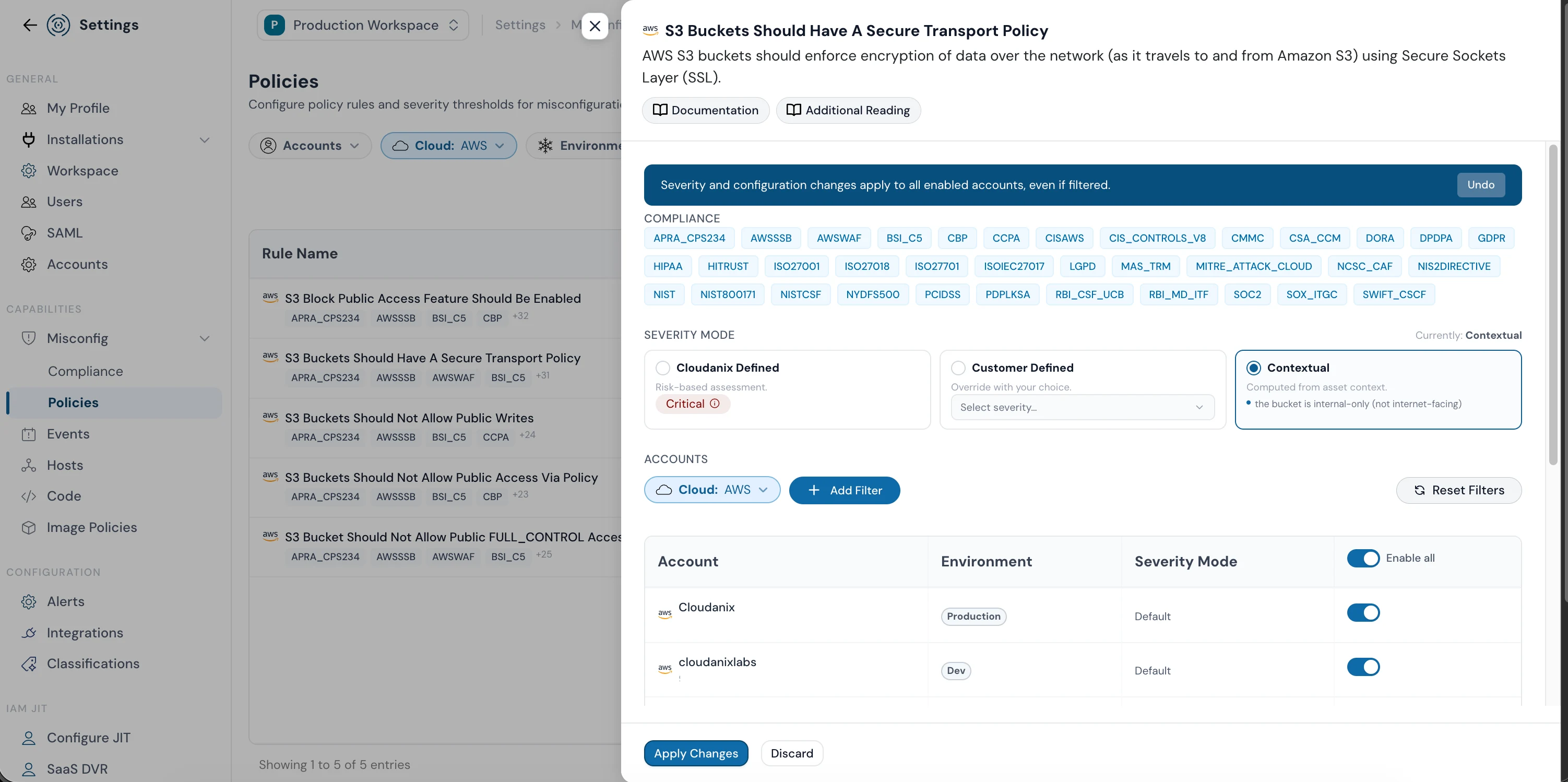The height and width of the screenshot is (782, 1568).
Task: Click the Installations plug icon
Action: point(29,139)
